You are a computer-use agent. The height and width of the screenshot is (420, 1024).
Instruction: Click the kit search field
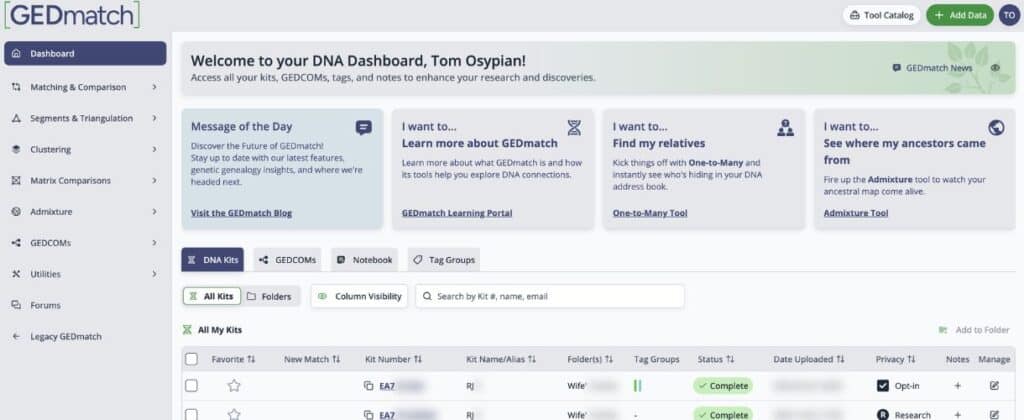tap(550, 297)
